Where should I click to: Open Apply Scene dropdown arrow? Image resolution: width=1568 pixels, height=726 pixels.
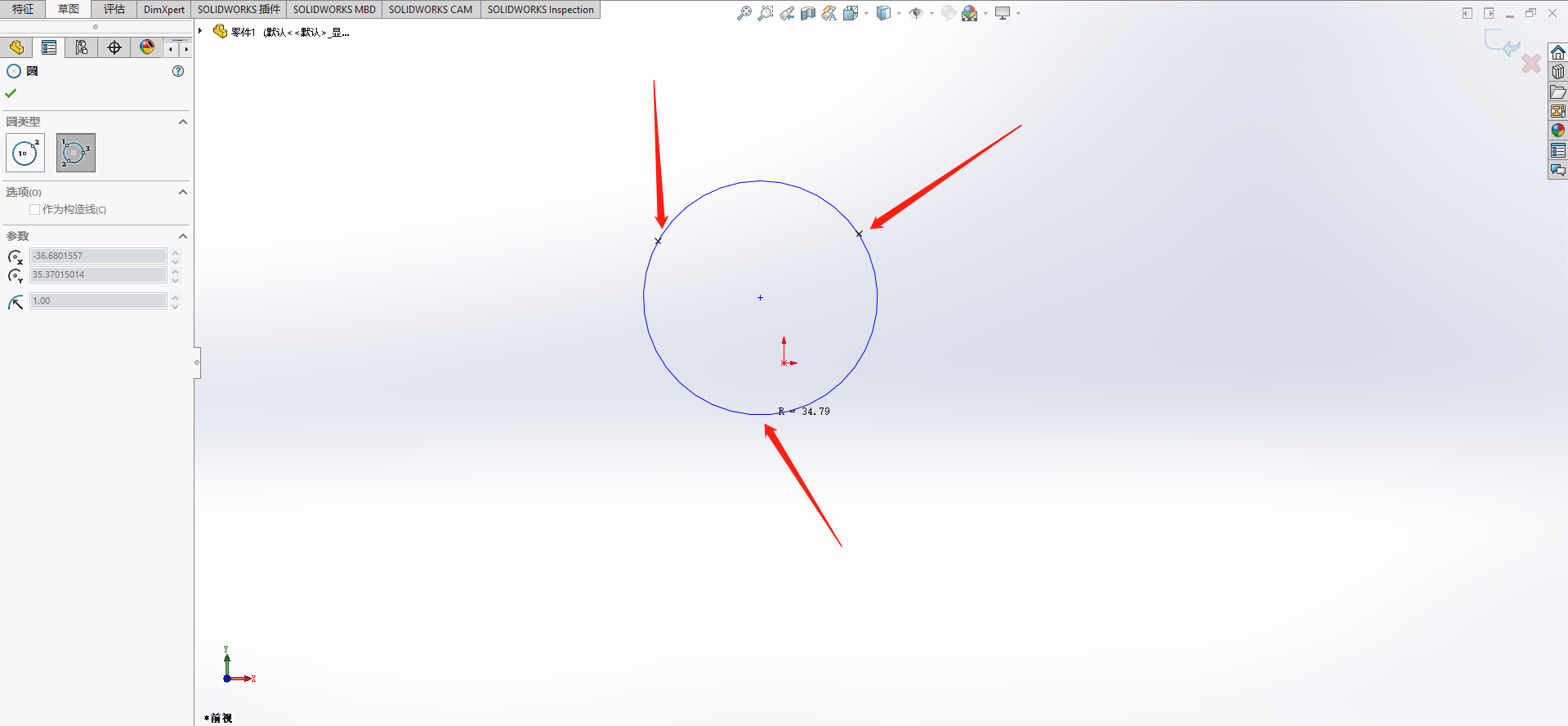(985, 13)
